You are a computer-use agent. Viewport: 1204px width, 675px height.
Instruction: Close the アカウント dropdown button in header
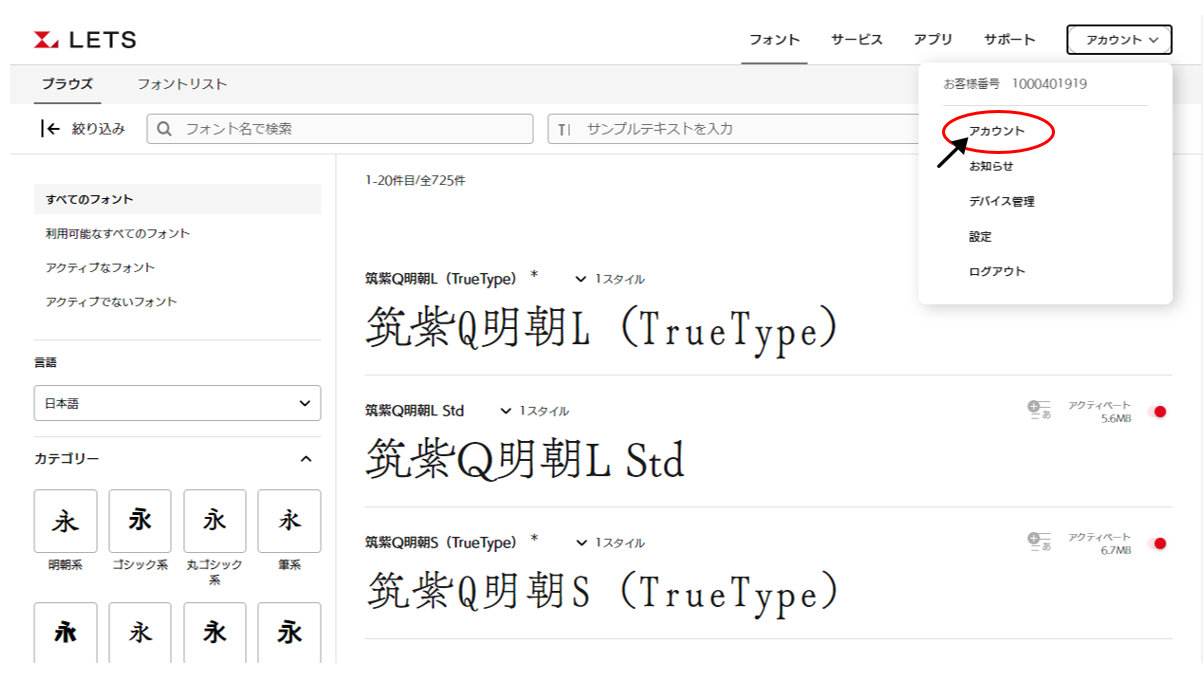coord(1119,40)
